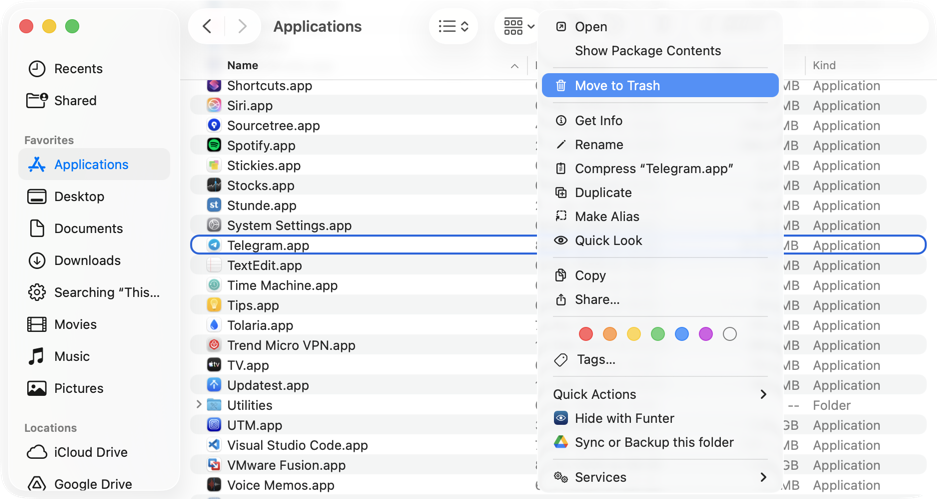The width and height of the screenshot is (937, 499).
Task: Open Tags... from the context menu
Action: pyautogui.click(x=660, y=359)
